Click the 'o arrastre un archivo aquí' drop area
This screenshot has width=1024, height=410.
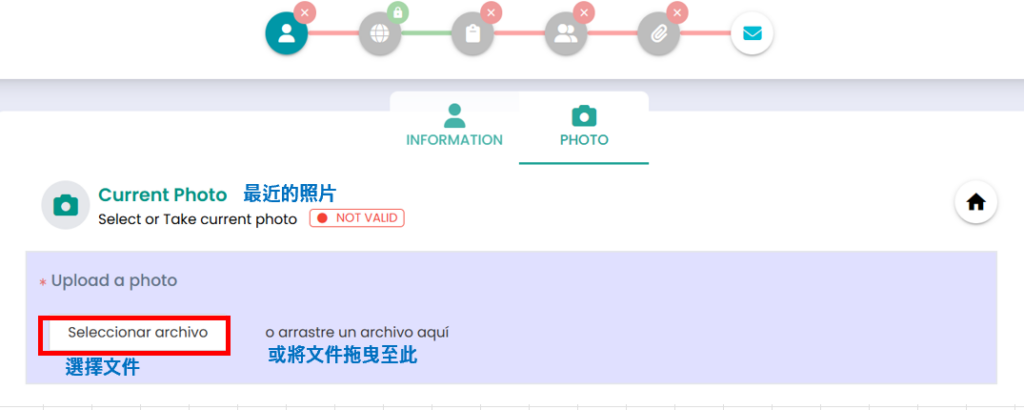click(364, 332)
